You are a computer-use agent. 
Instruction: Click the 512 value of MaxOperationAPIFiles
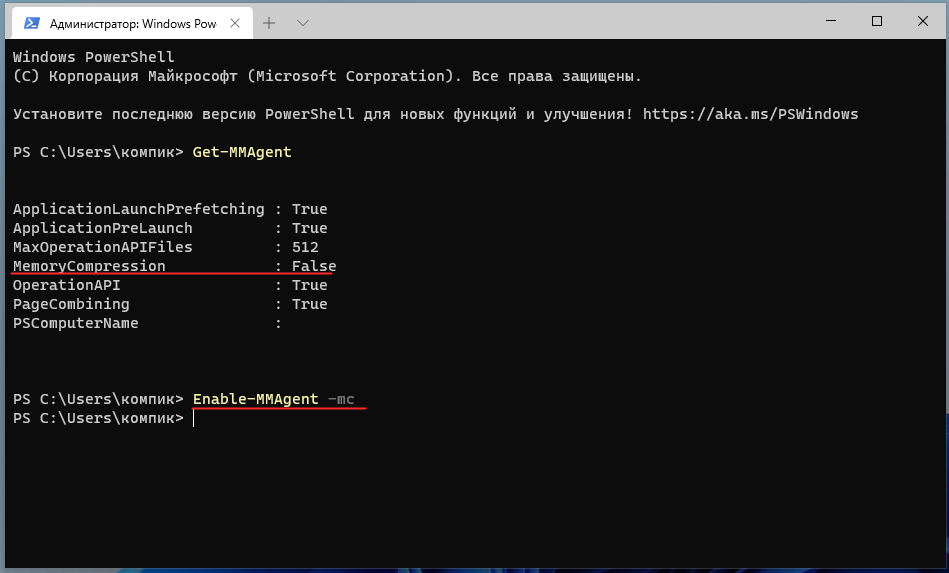305,247
